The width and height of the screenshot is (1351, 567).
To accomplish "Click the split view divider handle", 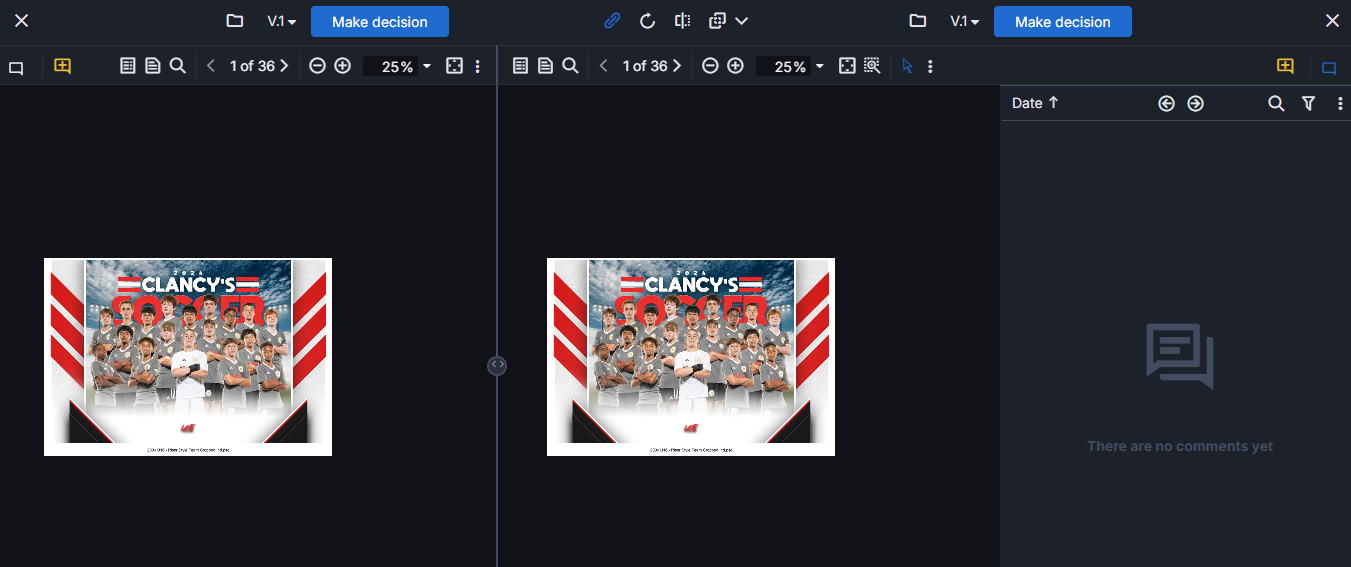I will click(497, 366).
